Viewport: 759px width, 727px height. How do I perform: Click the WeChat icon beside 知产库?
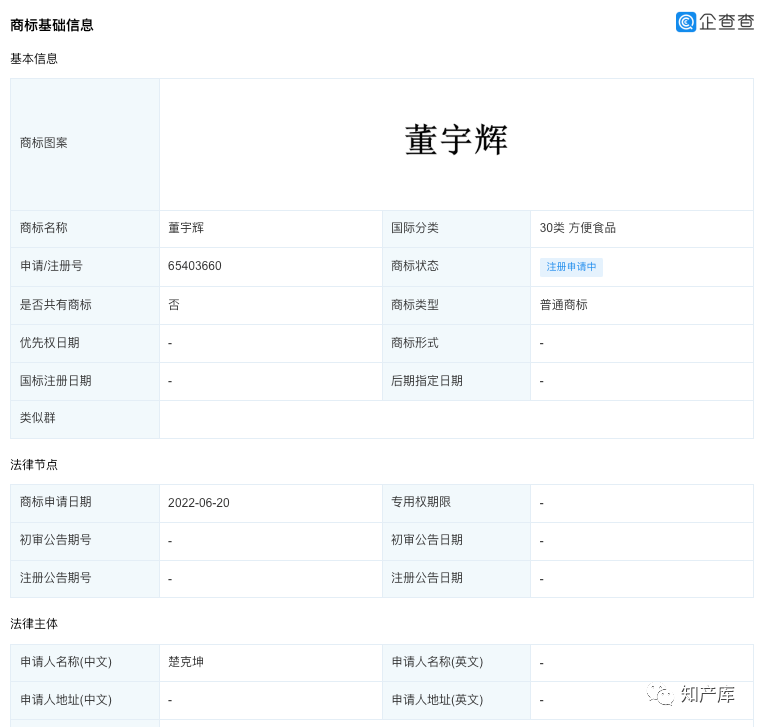click(660, 694)
